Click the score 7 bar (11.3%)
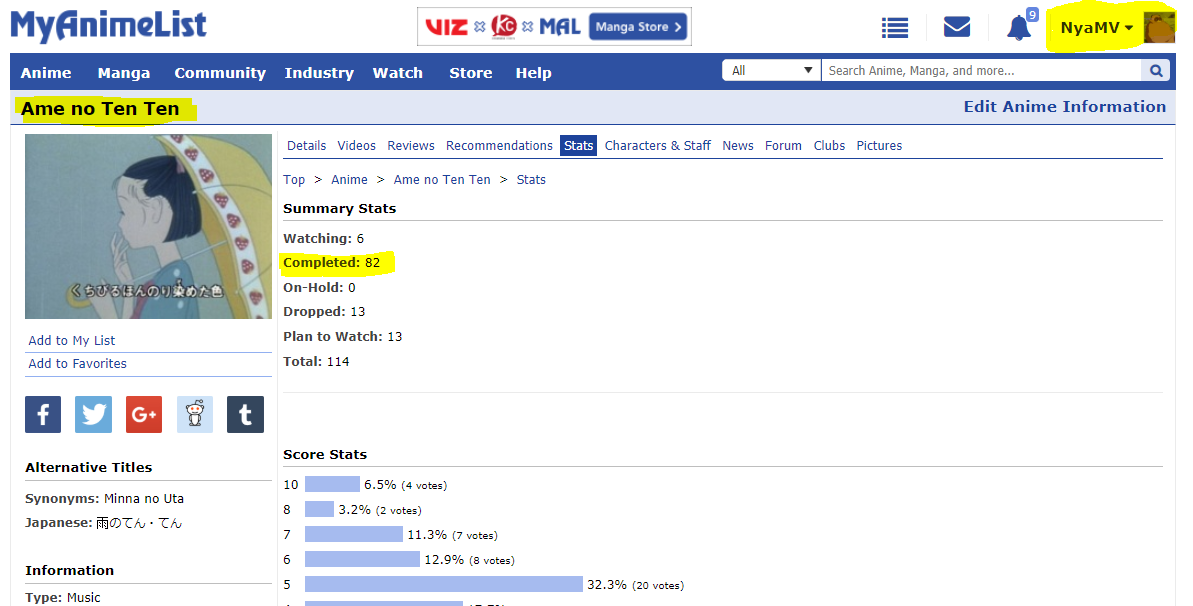Screen dimensions: 1193x606 tap(354, 534)
